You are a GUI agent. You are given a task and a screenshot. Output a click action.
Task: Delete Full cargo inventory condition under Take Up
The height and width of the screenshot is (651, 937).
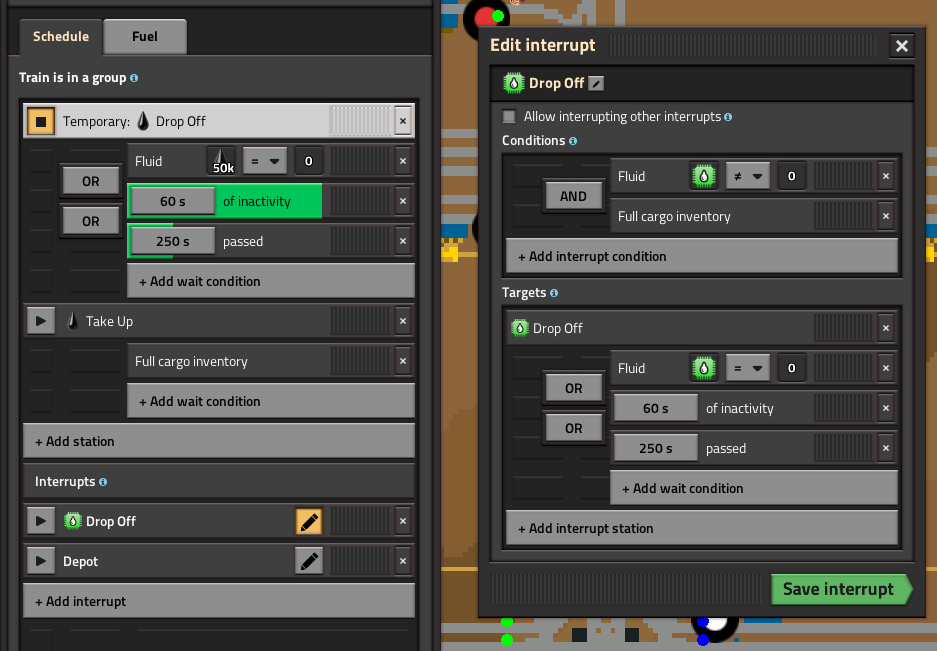(403, 361)
